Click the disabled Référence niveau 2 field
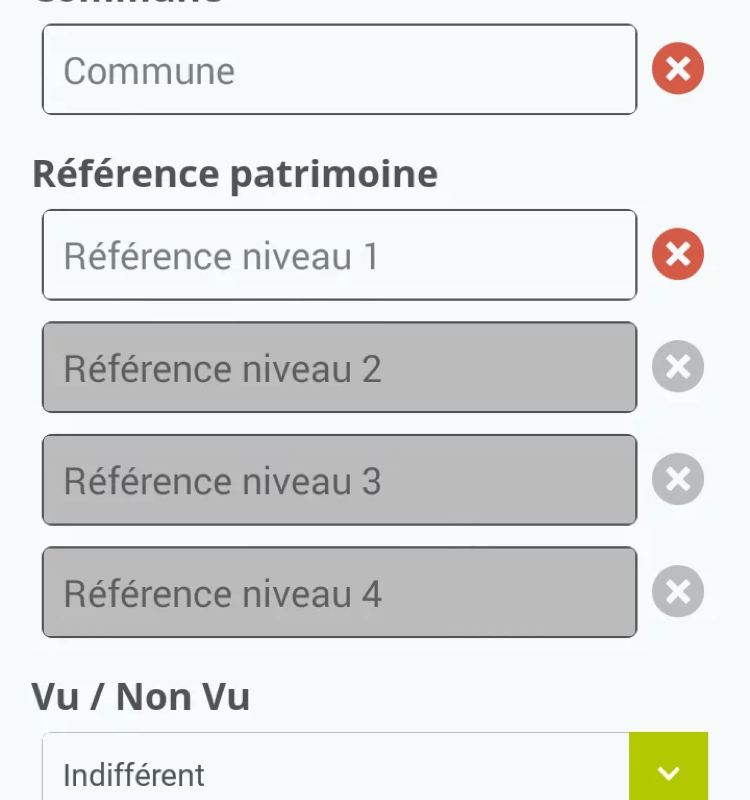Screen dimensions: 750x800 click(340, 367)
